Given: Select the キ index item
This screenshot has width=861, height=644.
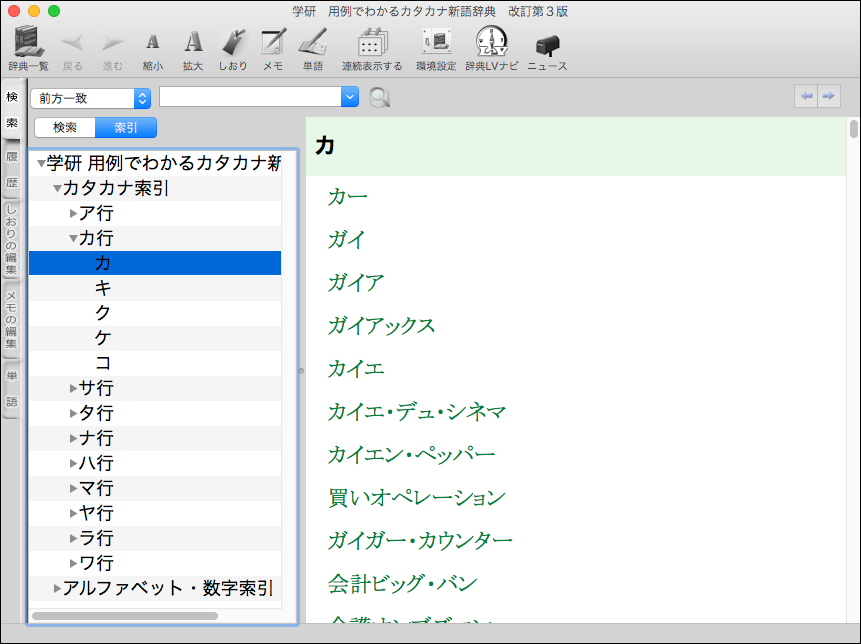Looking at the screenshot, I should click(155, 288).
